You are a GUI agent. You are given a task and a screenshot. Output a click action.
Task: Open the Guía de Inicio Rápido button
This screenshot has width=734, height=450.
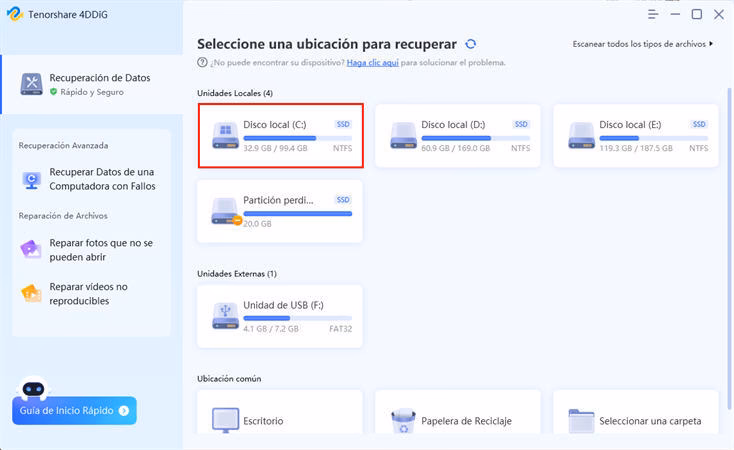[x=74, y=411]
